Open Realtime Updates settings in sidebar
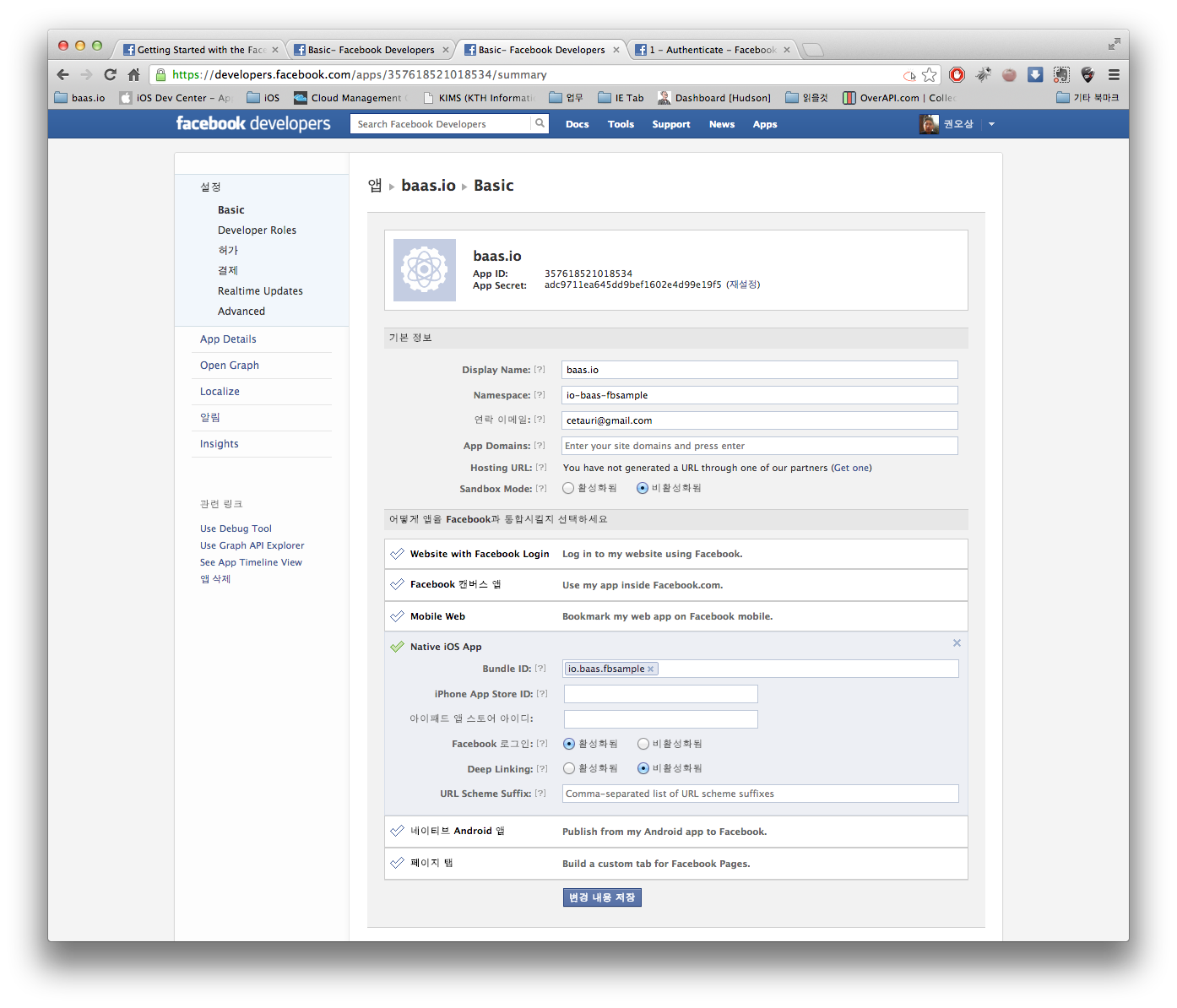1177x1008 pixels. click(260, 291)
